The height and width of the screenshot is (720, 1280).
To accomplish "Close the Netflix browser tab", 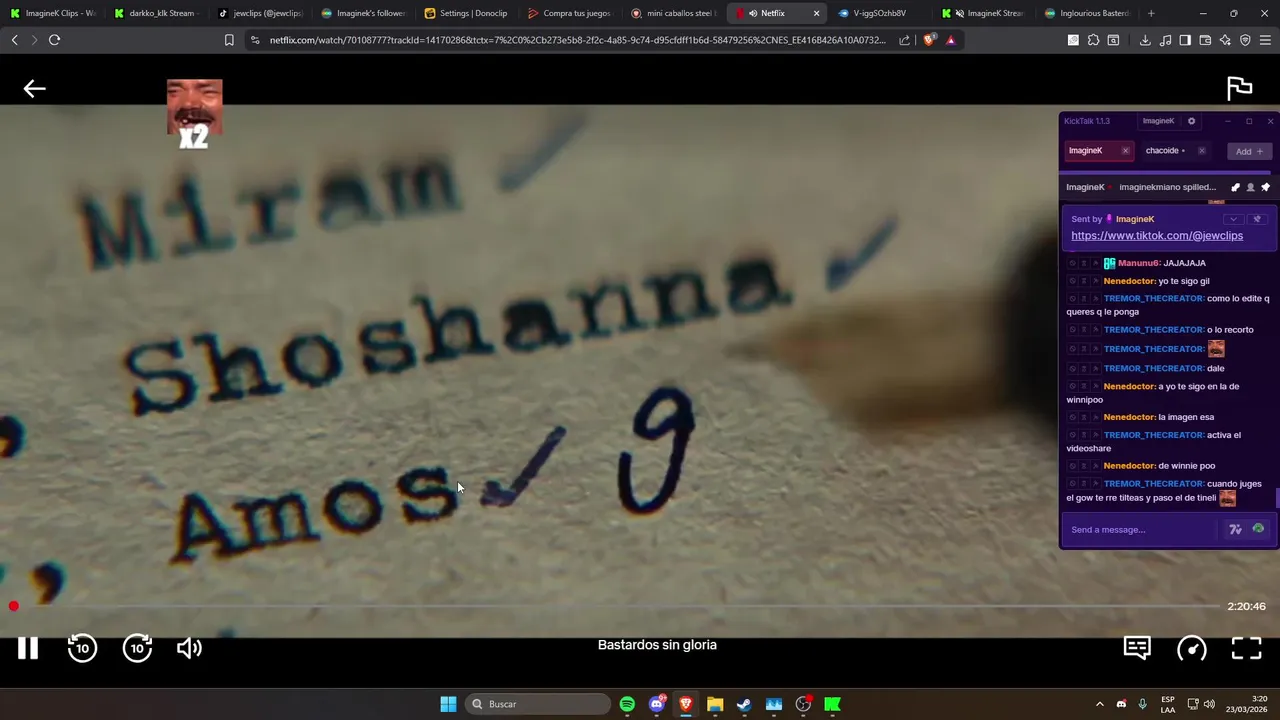I will tap(816, 13).
